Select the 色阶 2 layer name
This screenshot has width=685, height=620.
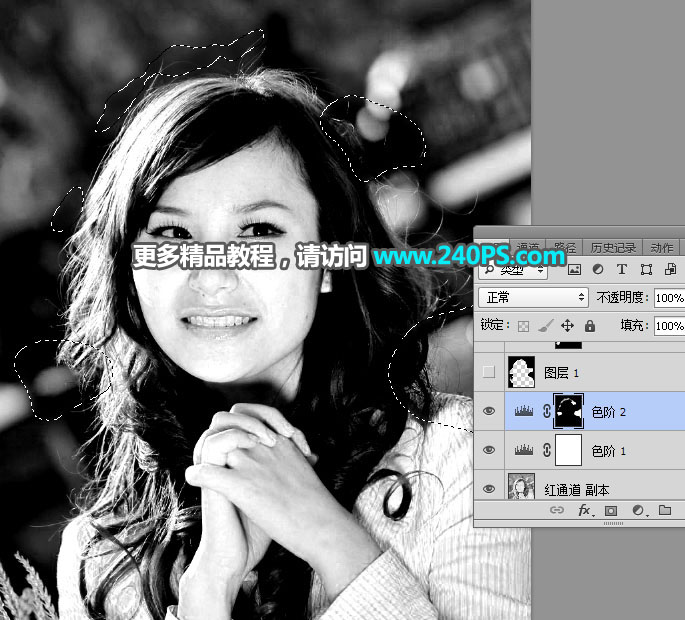point(608,412)
